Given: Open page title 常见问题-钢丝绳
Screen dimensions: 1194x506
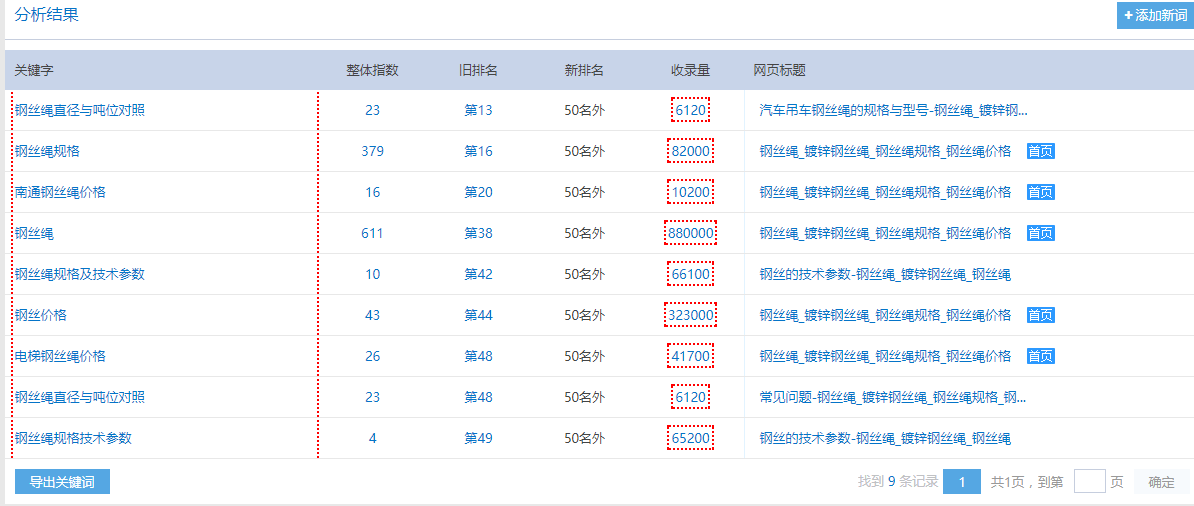Looking at the screenshot, I should tap(892, 397).
